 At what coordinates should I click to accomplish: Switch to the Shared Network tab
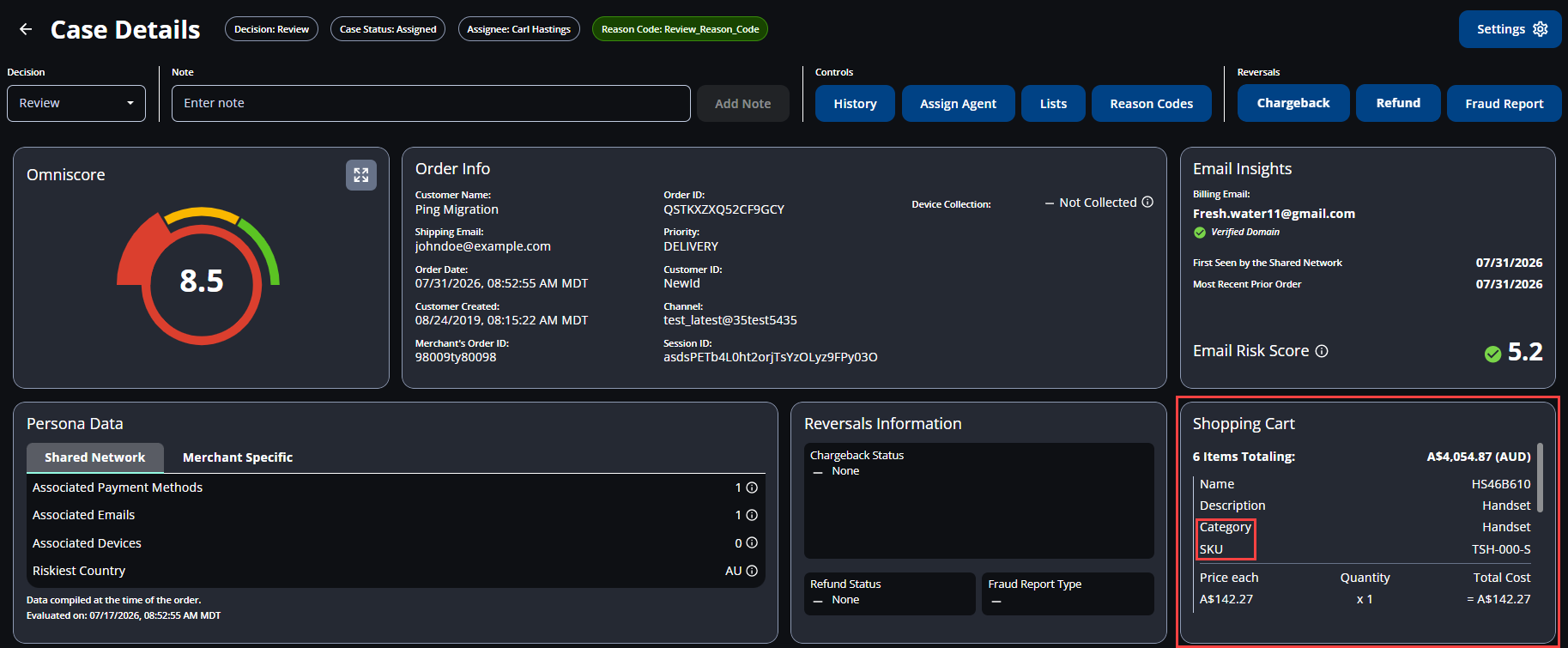click(x=95, y=457)
